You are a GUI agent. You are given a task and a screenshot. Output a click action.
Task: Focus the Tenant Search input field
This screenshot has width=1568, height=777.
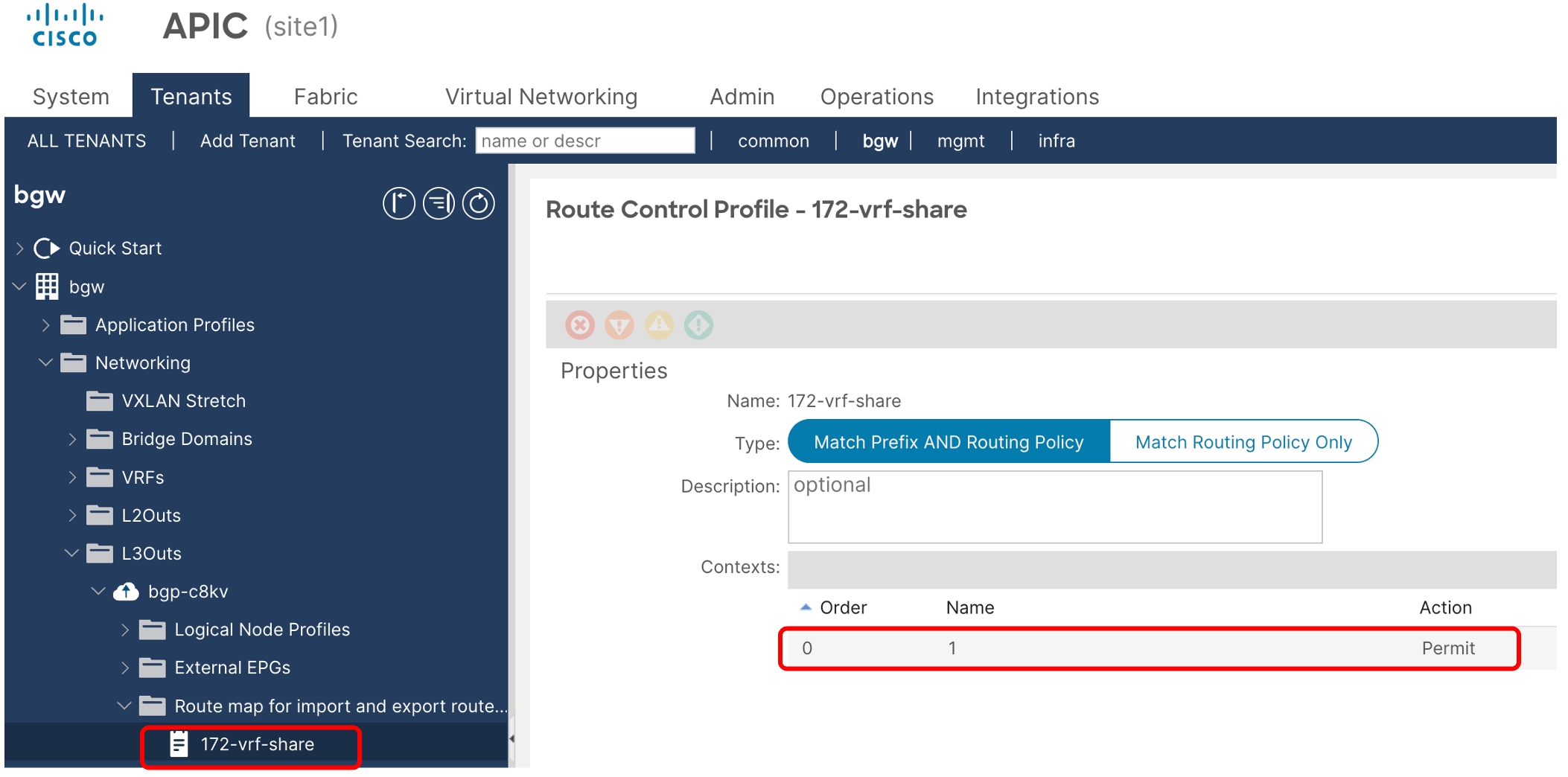click(x=585, y=141)
